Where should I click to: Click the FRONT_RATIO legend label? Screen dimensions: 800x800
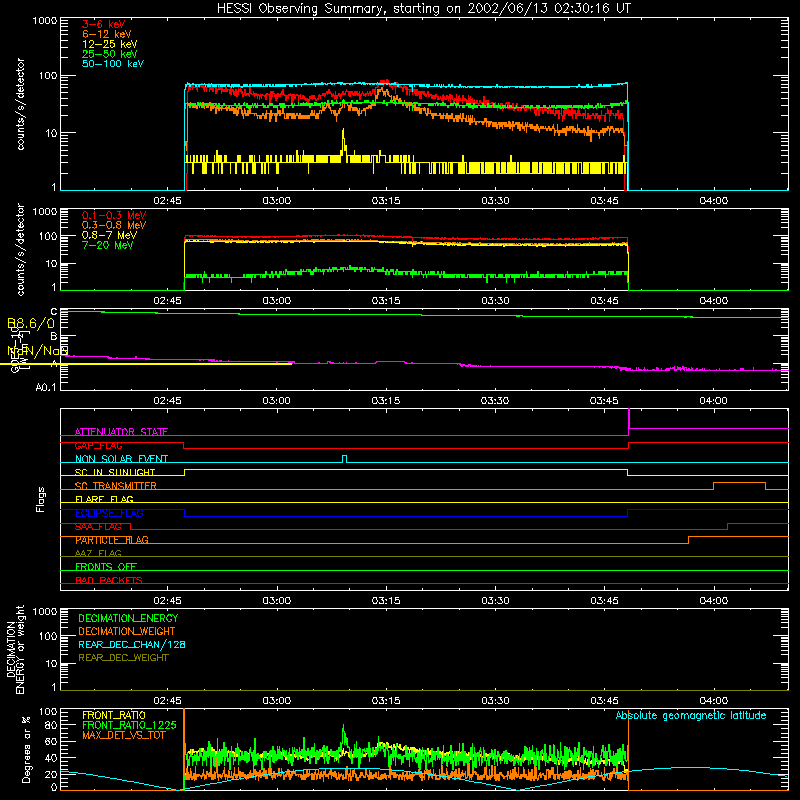click(x=114, y=715)
